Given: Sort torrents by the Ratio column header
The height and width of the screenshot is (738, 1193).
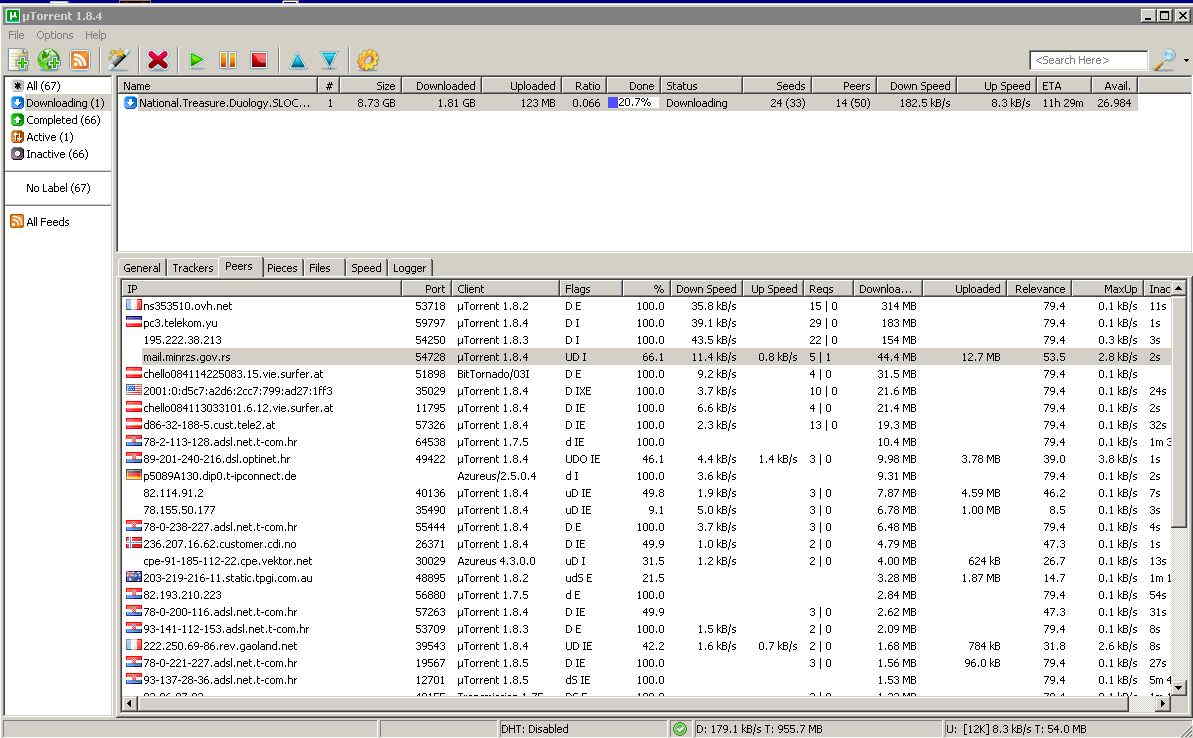Looking at the screenshot, I should point(583,86).
